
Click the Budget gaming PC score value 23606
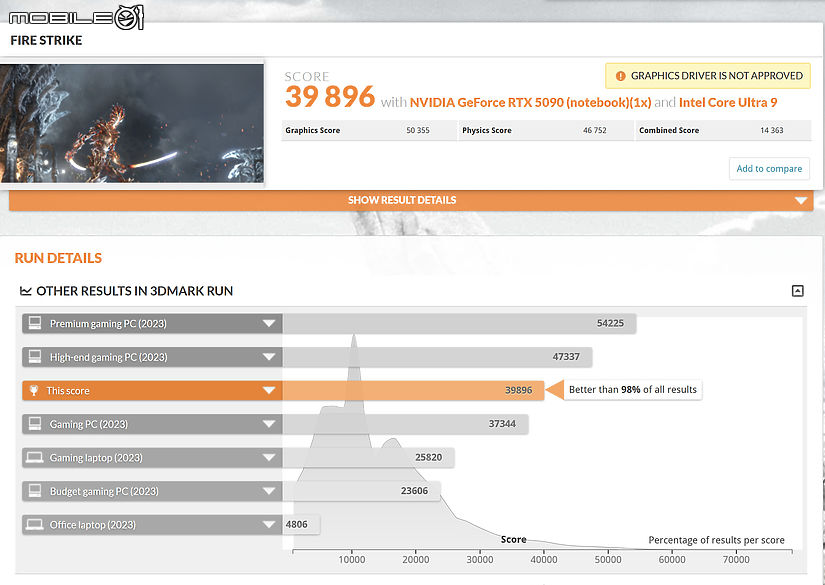click(415, 491)
